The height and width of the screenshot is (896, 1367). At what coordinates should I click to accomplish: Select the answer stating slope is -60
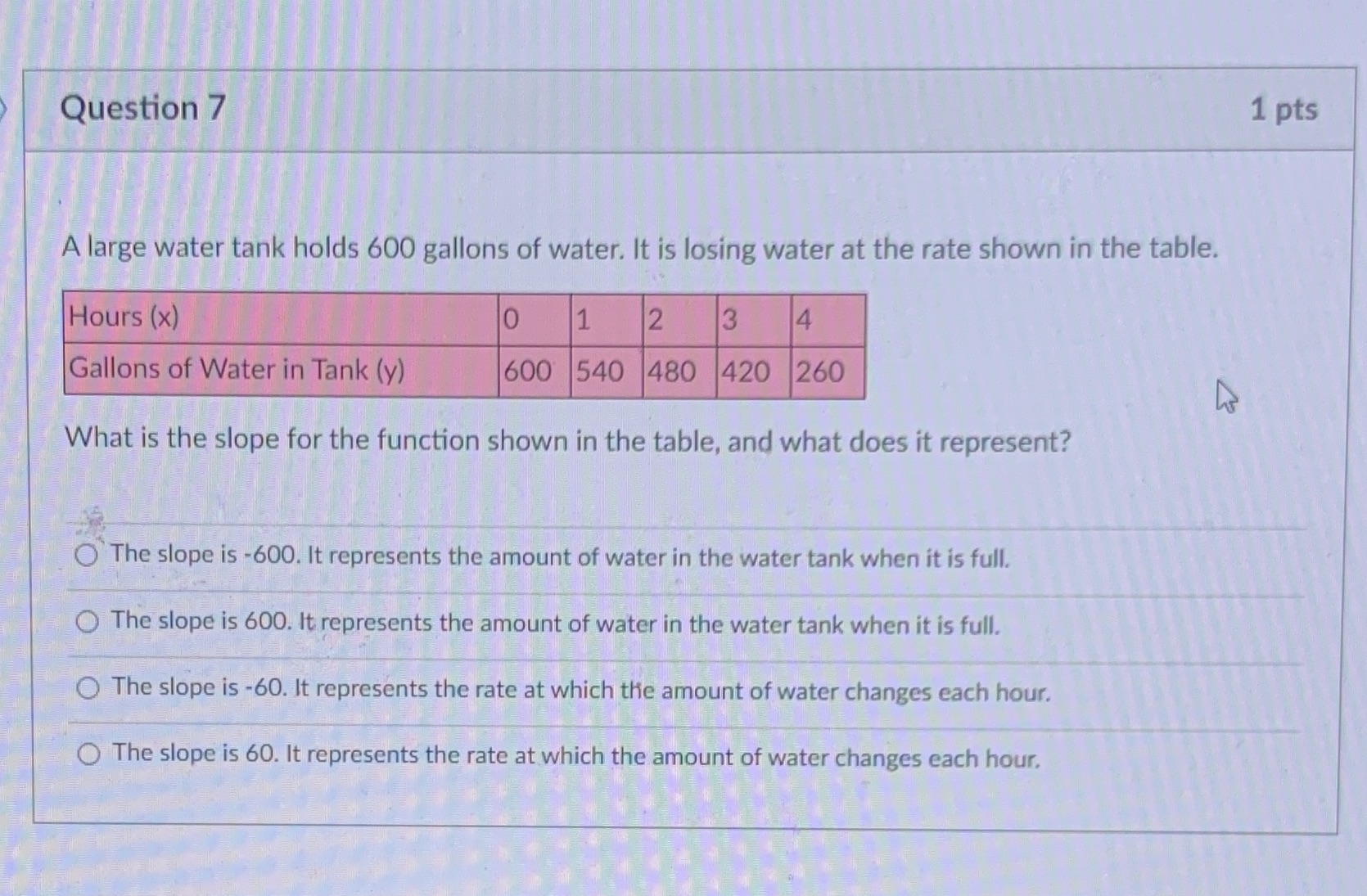[x=89, y=689]
